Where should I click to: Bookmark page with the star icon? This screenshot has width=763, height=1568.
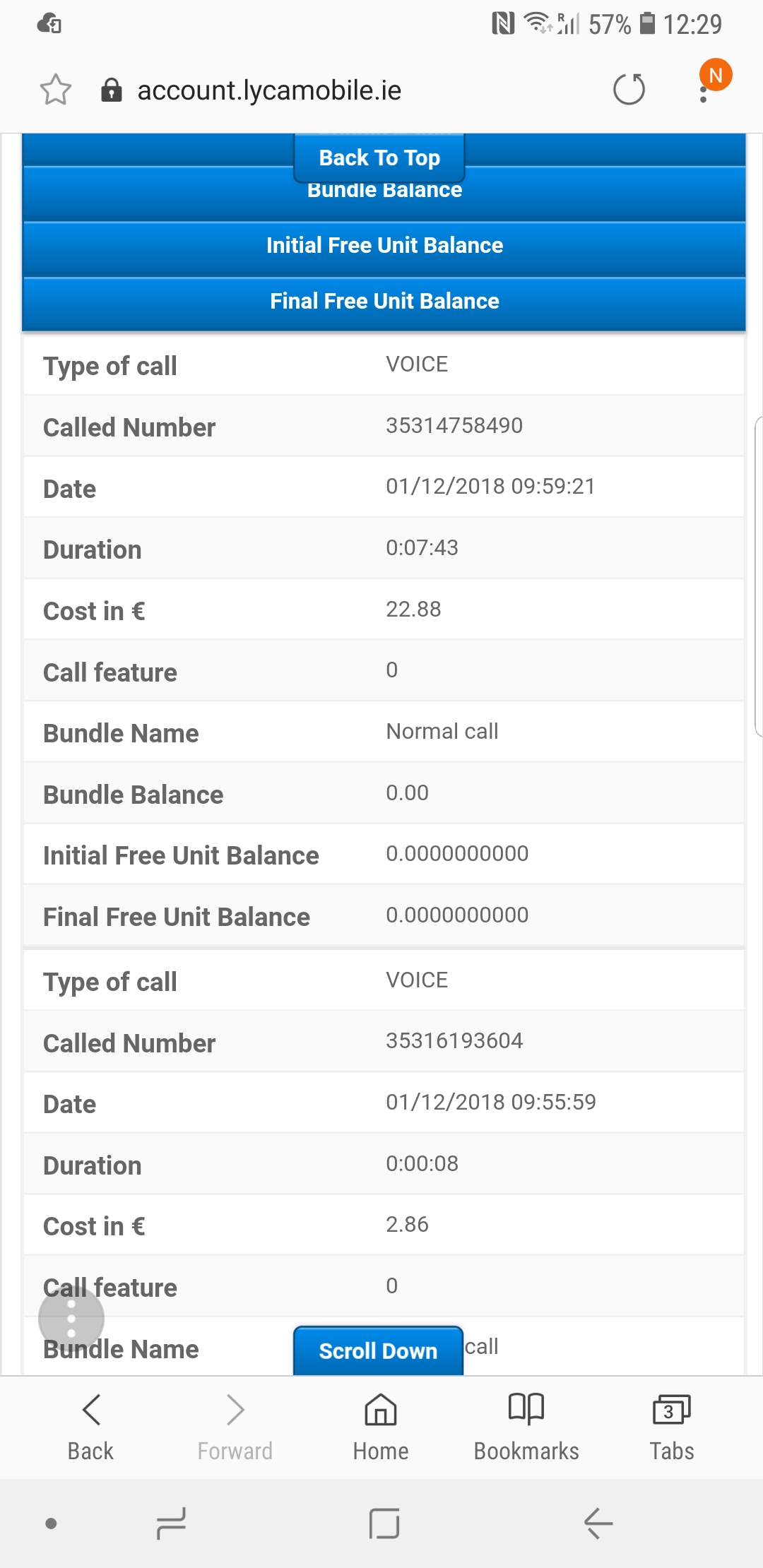point(55,90)
